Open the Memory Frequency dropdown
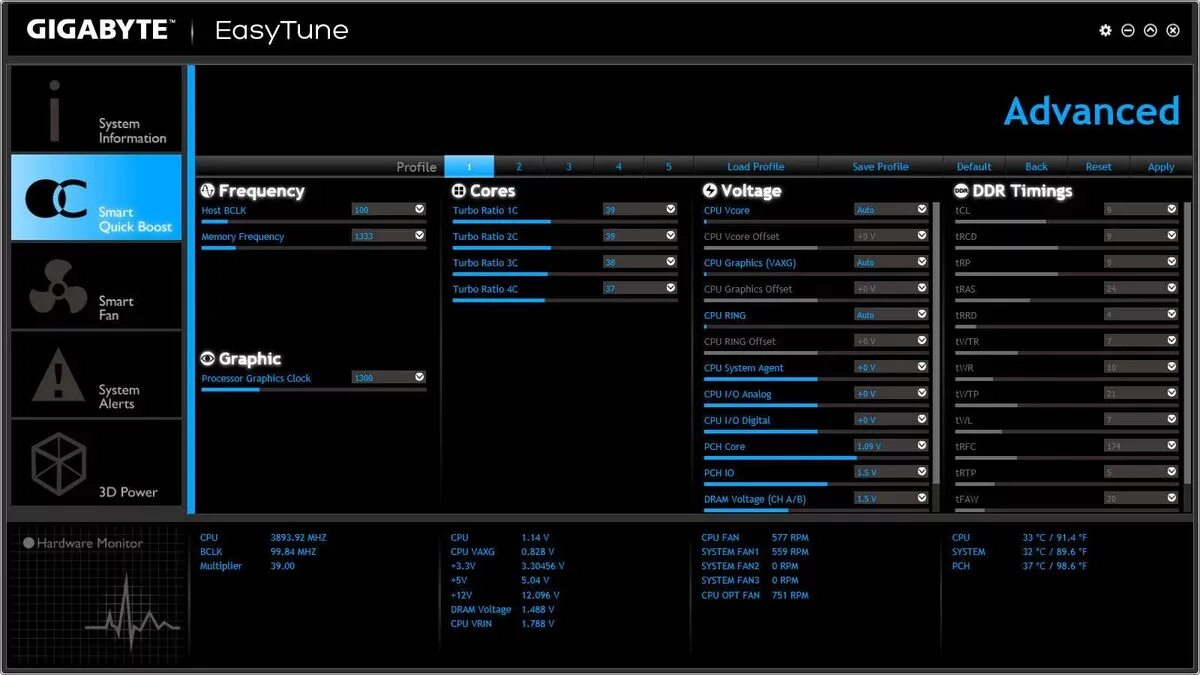 coord(389,236)
